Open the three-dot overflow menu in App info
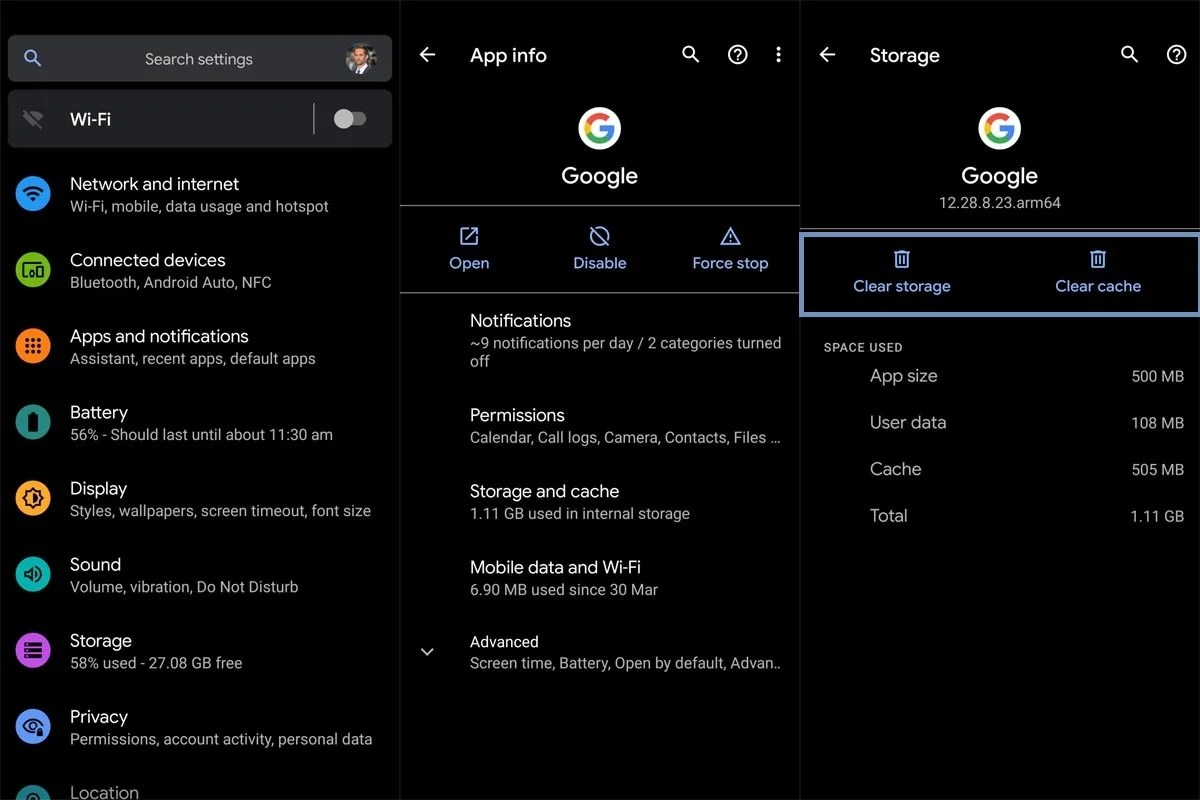The width and height of the screenshot is (1200, 800). coord(778,55)
